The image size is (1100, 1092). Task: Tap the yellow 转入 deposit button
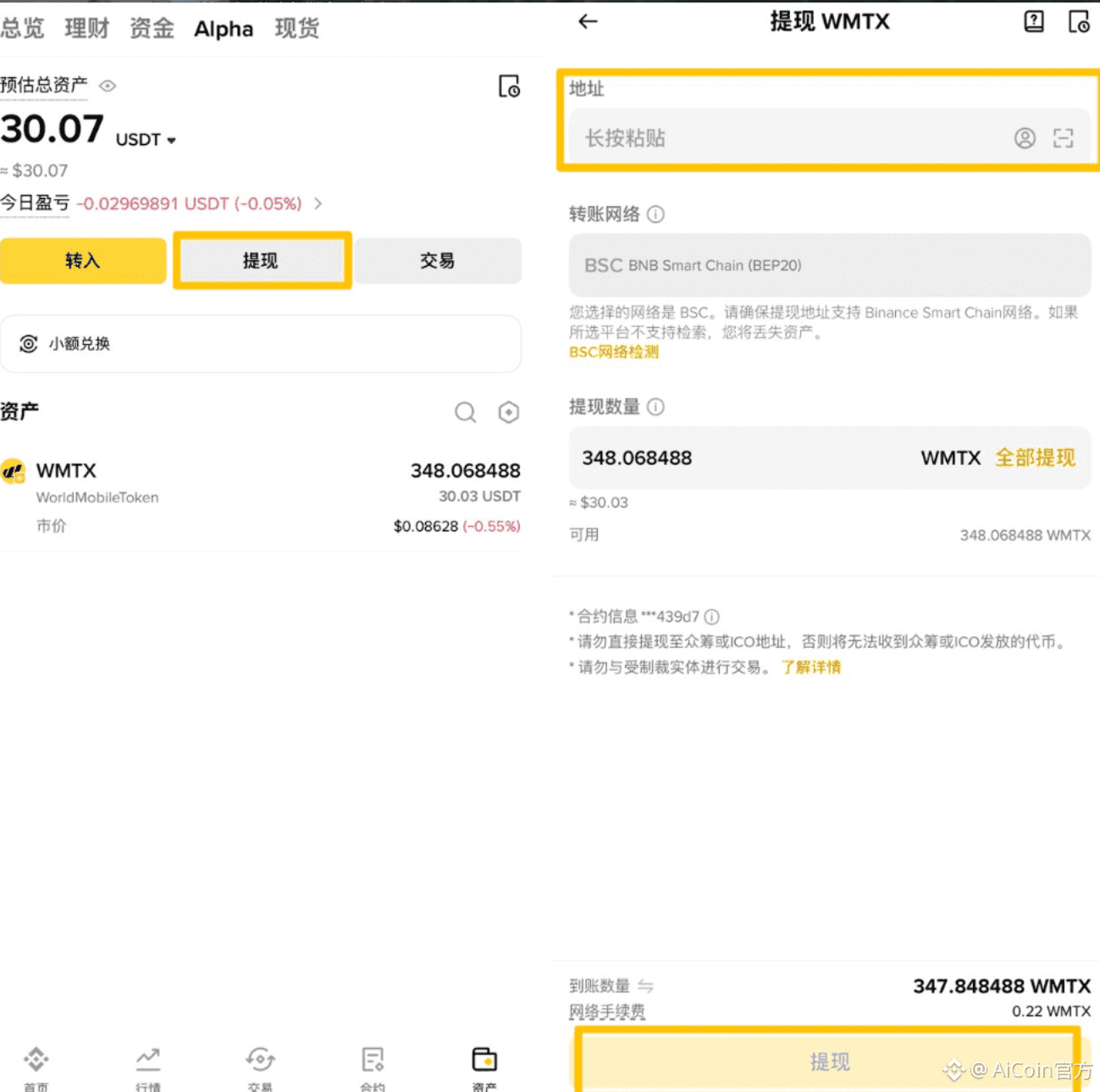(83, 261)
